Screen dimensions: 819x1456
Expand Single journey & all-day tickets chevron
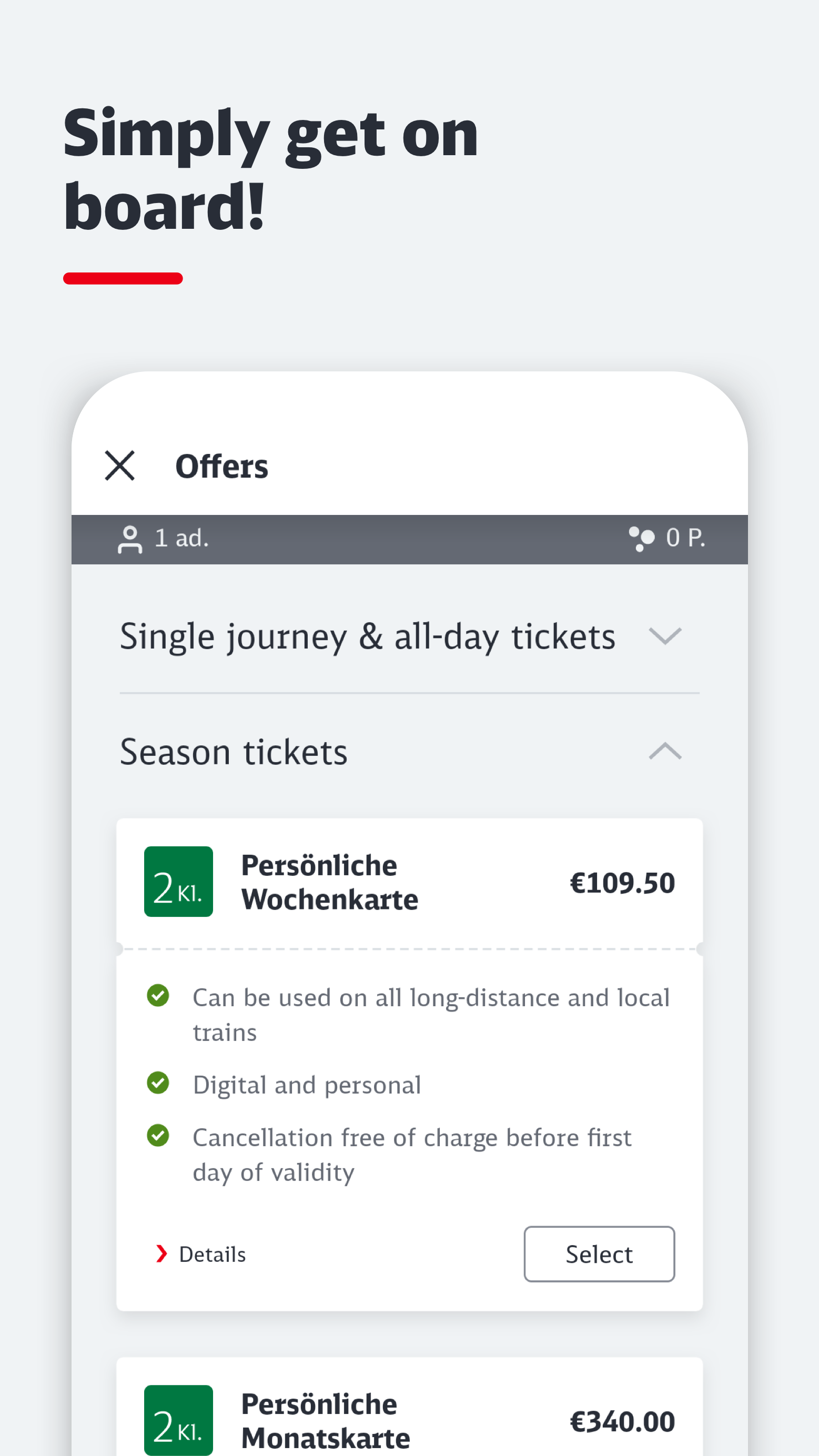pos(665,636)
